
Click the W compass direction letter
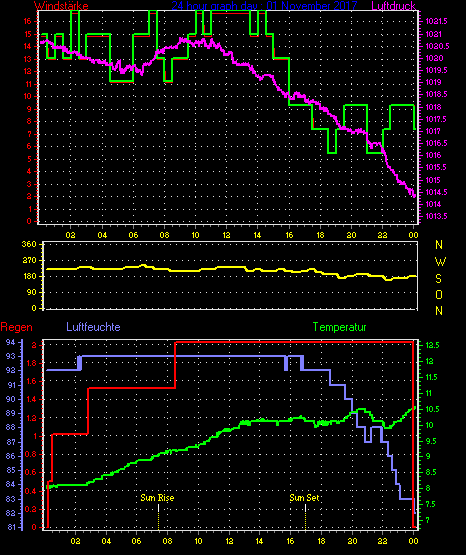click(440, 262)
